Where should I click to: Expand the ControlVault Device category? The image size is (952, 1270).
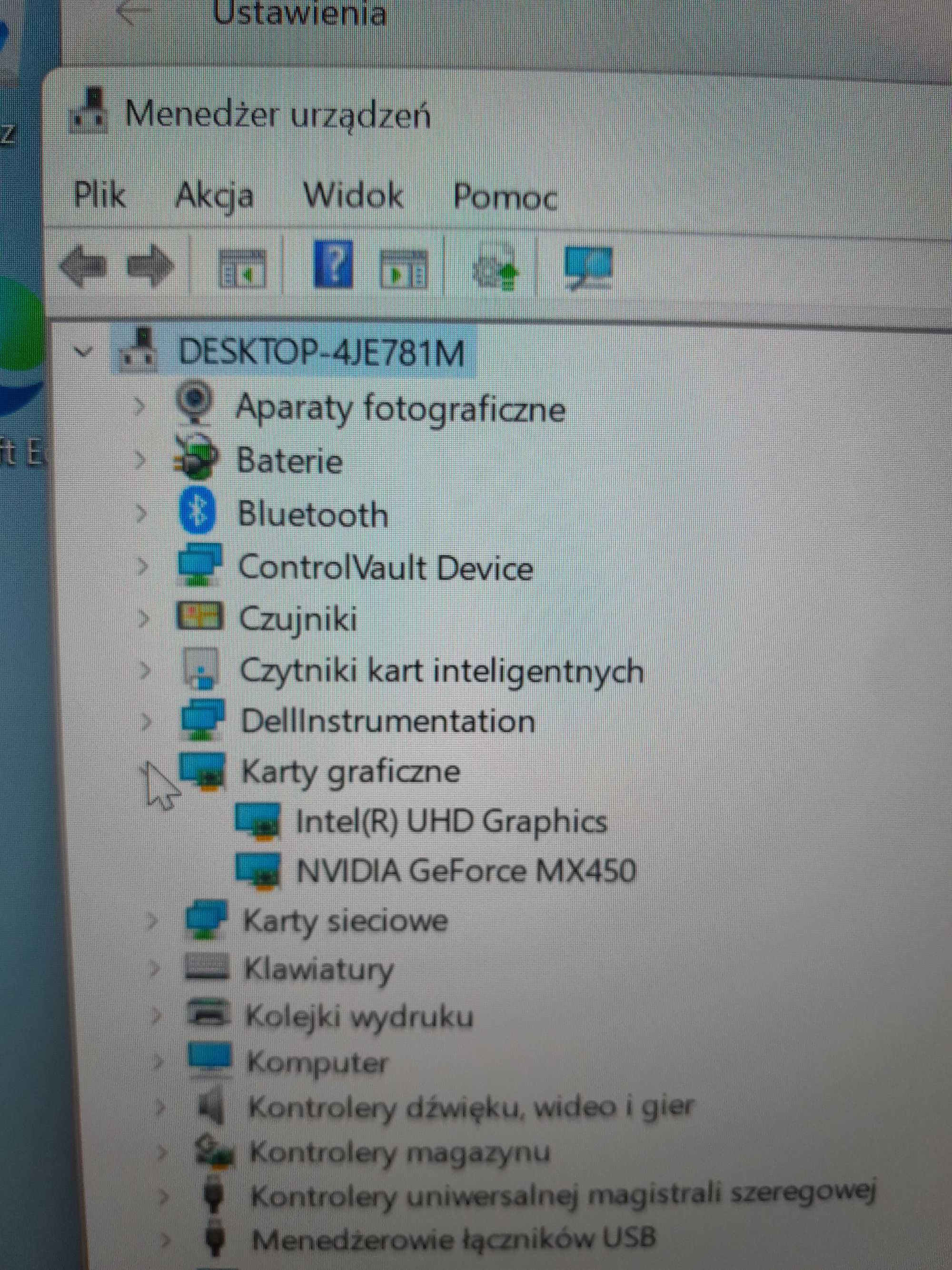tap(142, 566)
